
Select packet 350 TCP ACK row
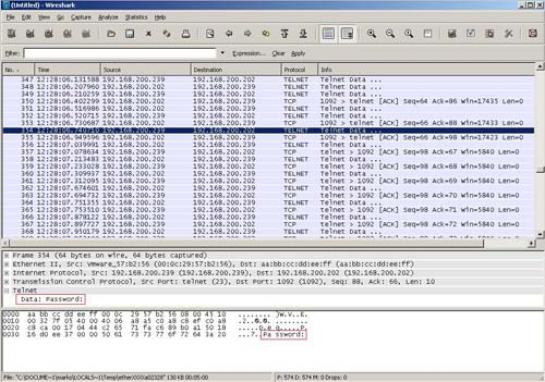268,101
